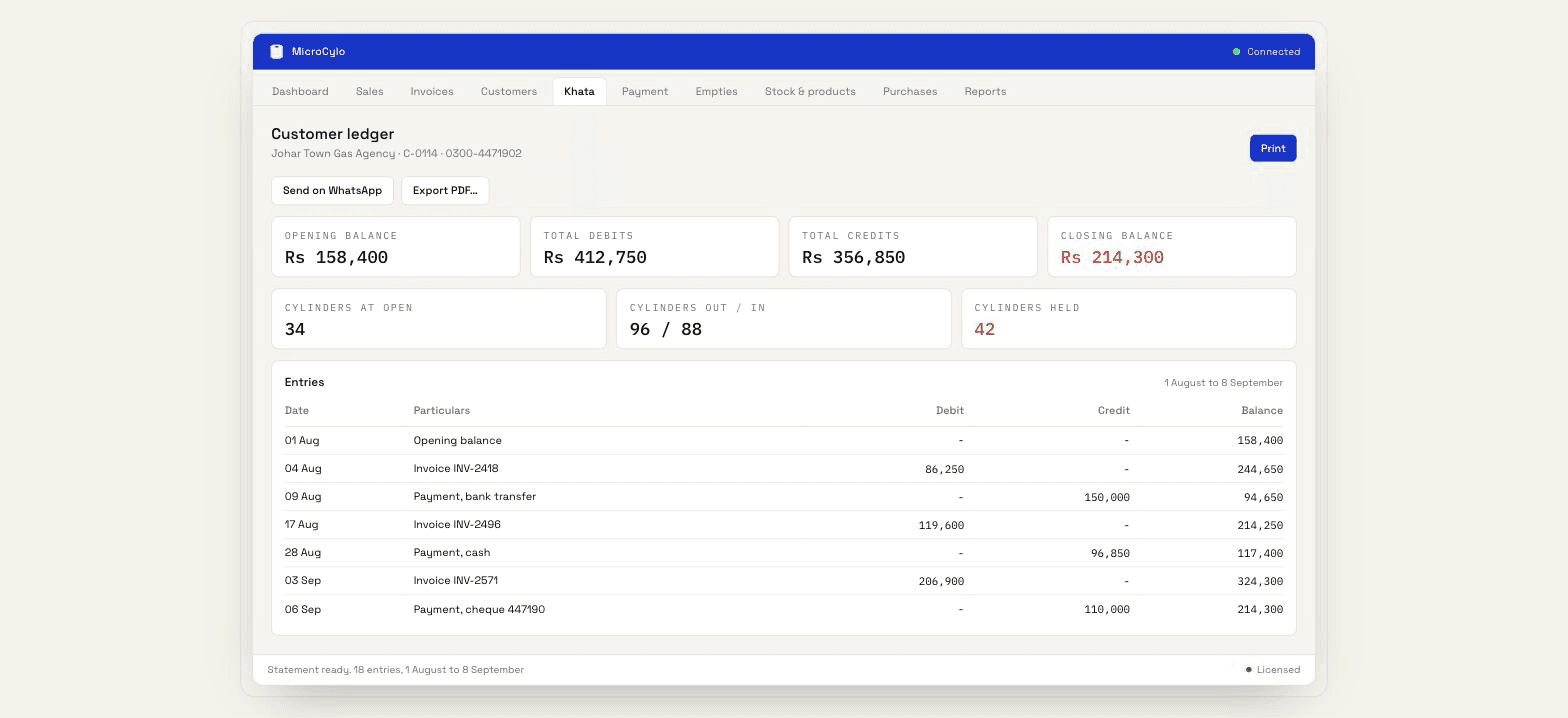
Task: Click the 96,850 credit amount
Action: pyautogui.click(x=1111, y=553)
